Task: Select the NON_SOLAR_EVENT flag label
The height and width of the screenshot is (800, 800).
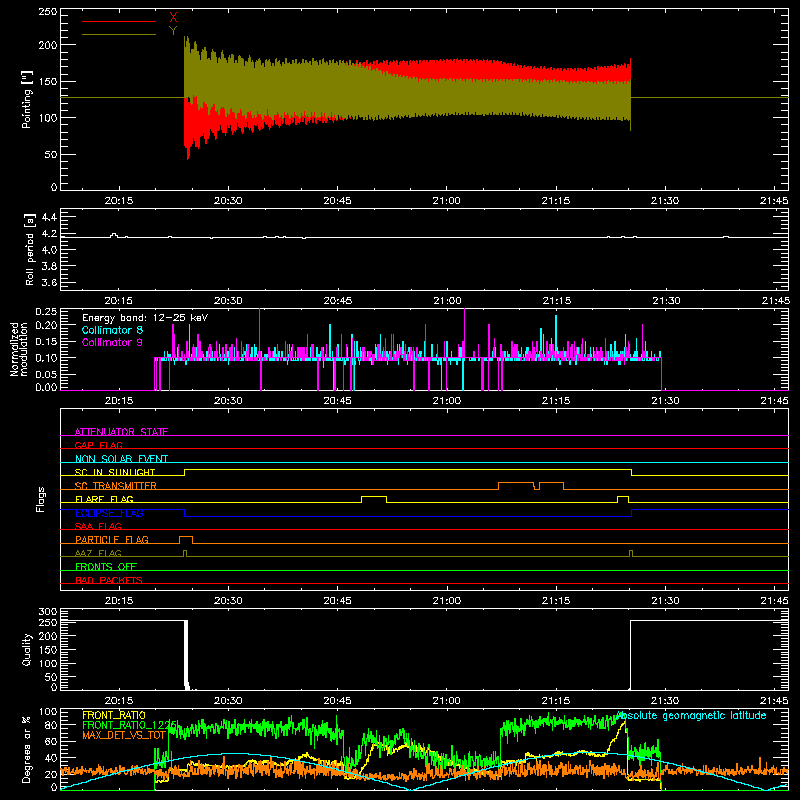Action: point(121,459)
